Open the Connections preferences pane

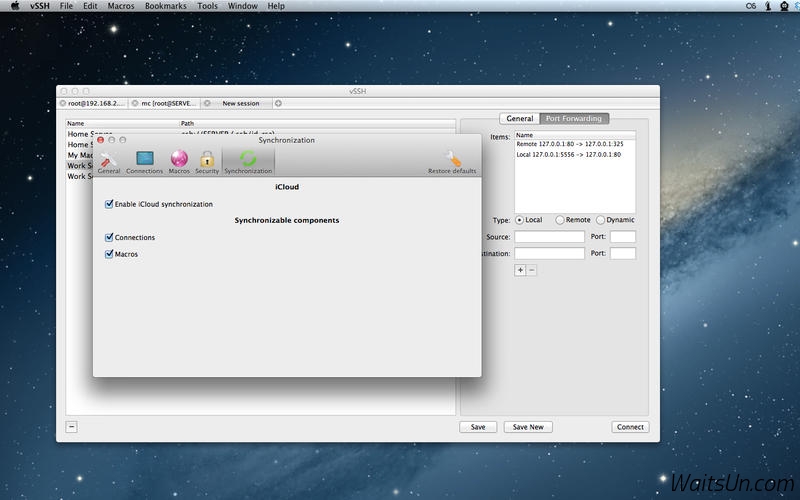[144, 163]
